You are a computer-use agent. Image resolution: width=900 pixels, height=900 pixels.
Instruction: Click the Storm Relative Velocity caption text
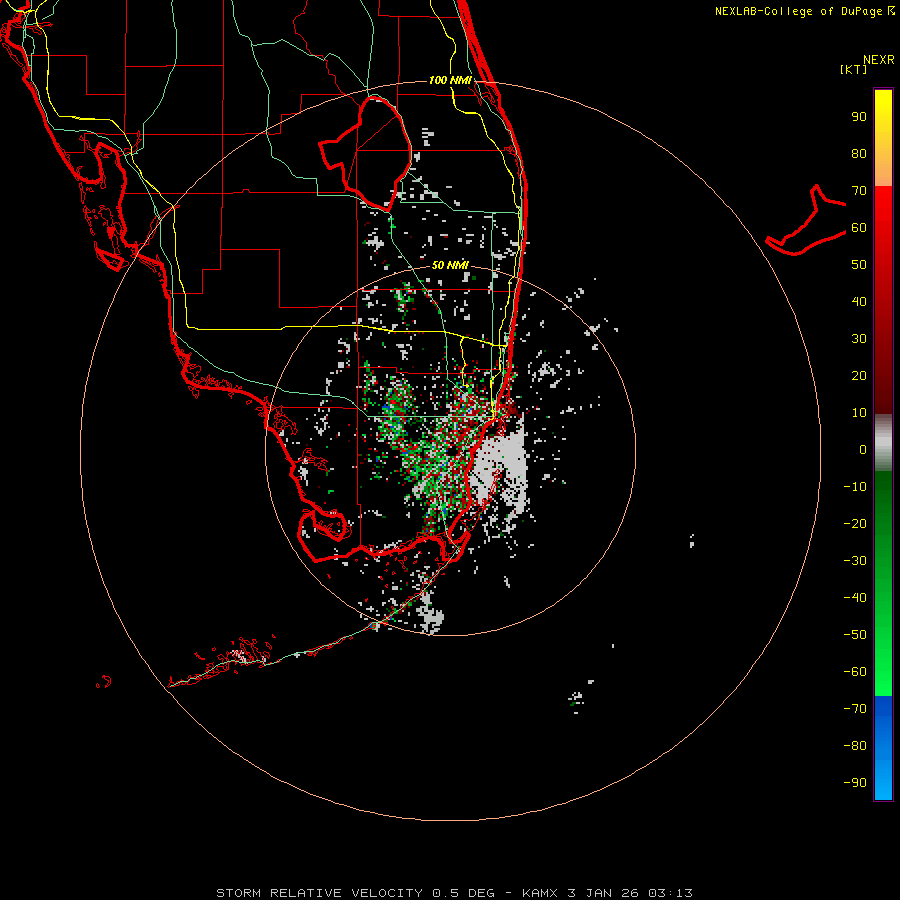point(454,893)
